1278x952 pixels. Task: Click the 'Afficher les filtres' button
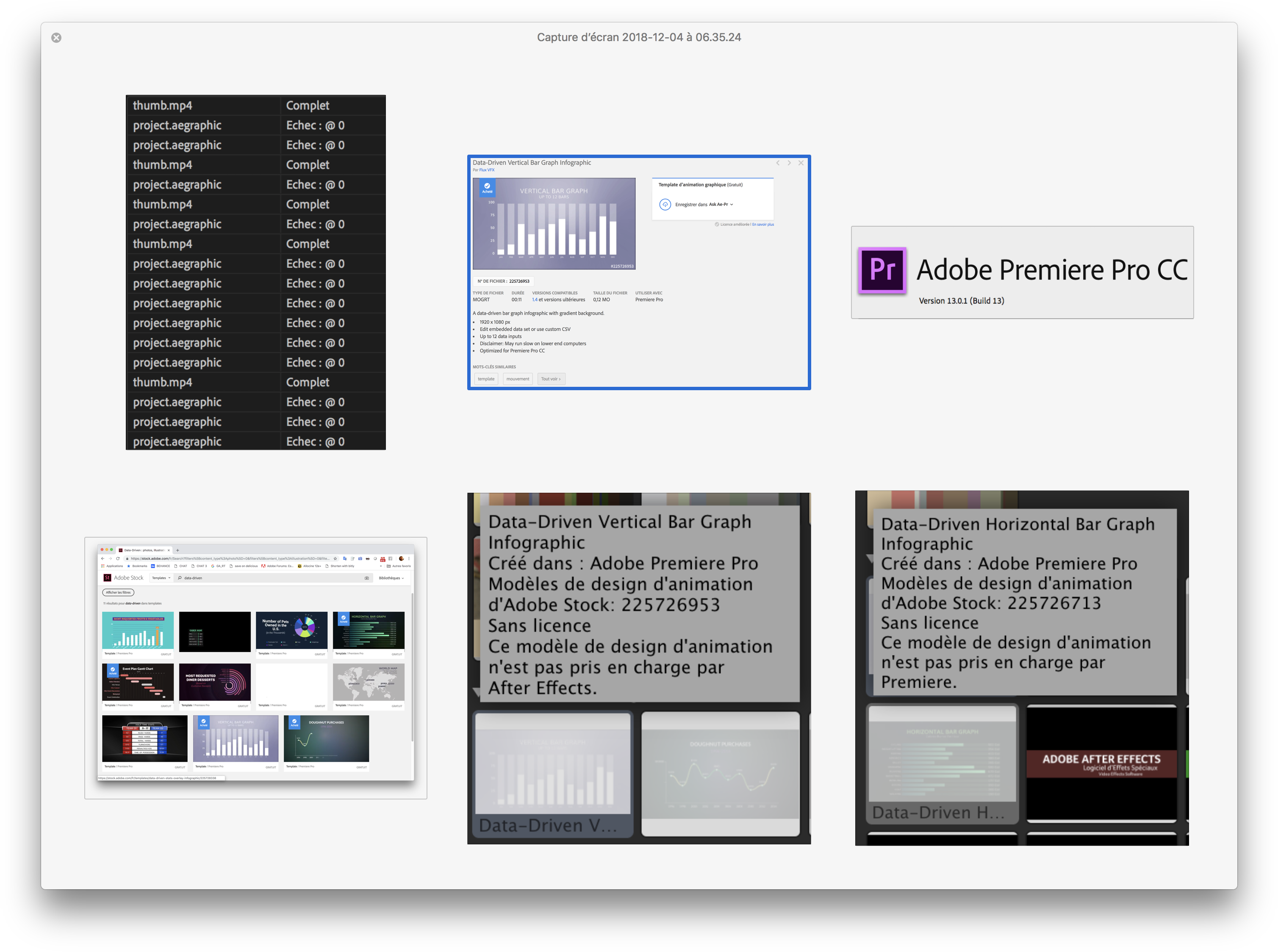pos(118,592)
